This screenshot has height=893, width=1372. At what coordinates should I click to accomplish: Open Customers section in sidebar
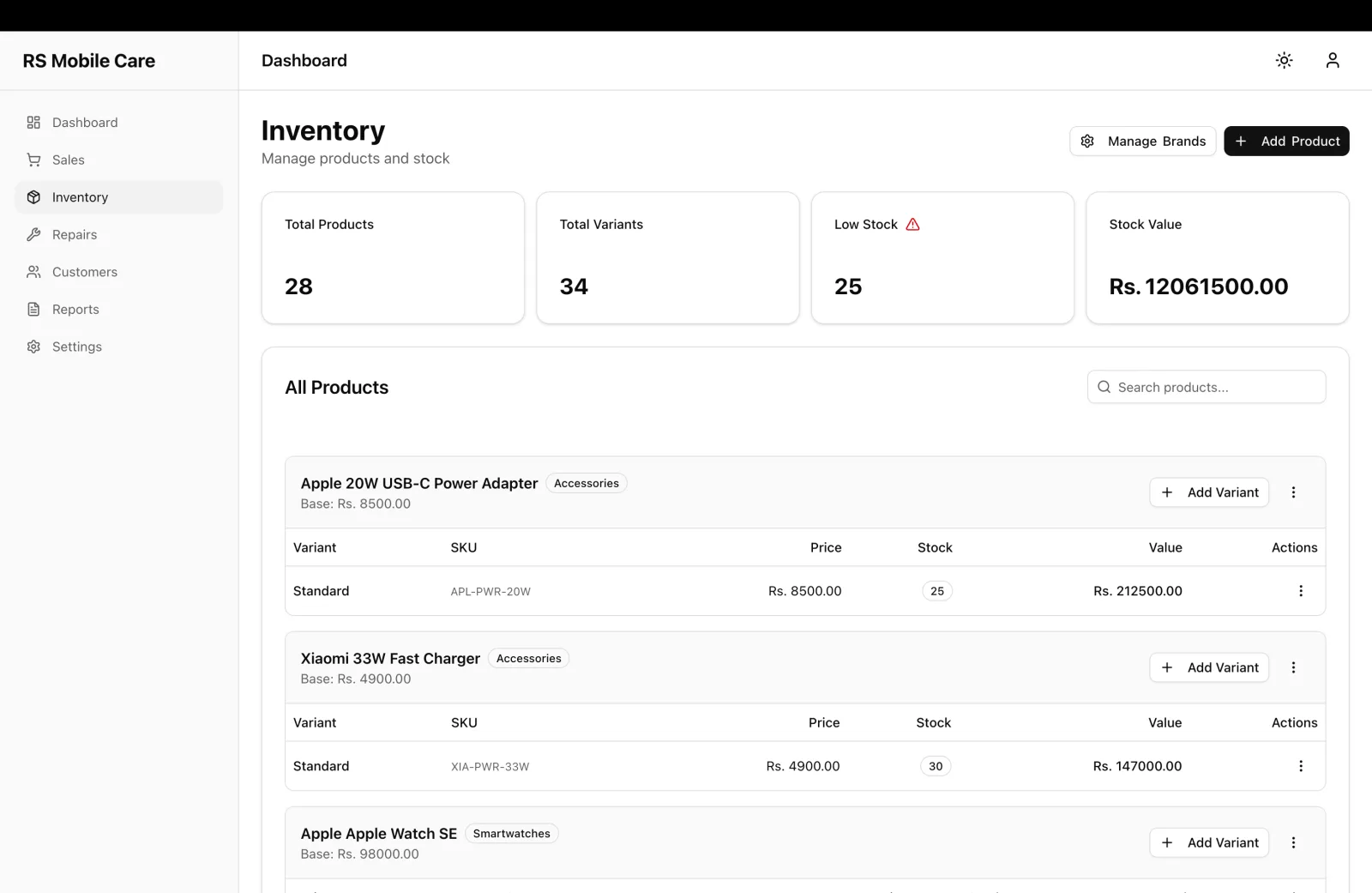119,272
